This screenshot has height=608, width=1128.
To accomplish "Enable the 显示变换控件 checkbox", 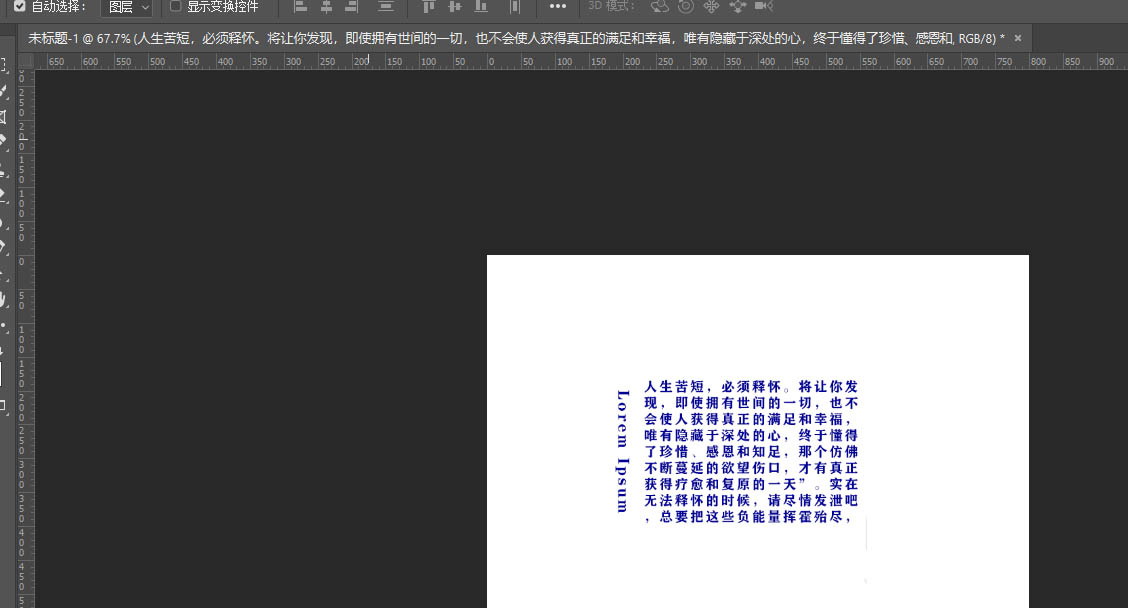I will click(175, 6).
